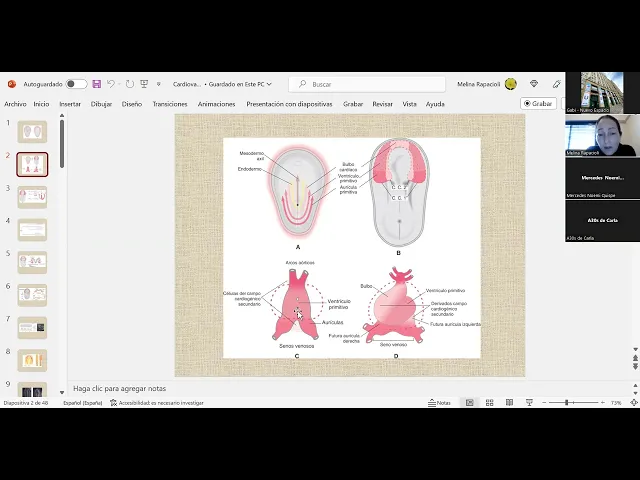Viewport: 640px width, 480px height.
Task: Switch to Slide Sorter view icon
Action: [x=489, y=403]
